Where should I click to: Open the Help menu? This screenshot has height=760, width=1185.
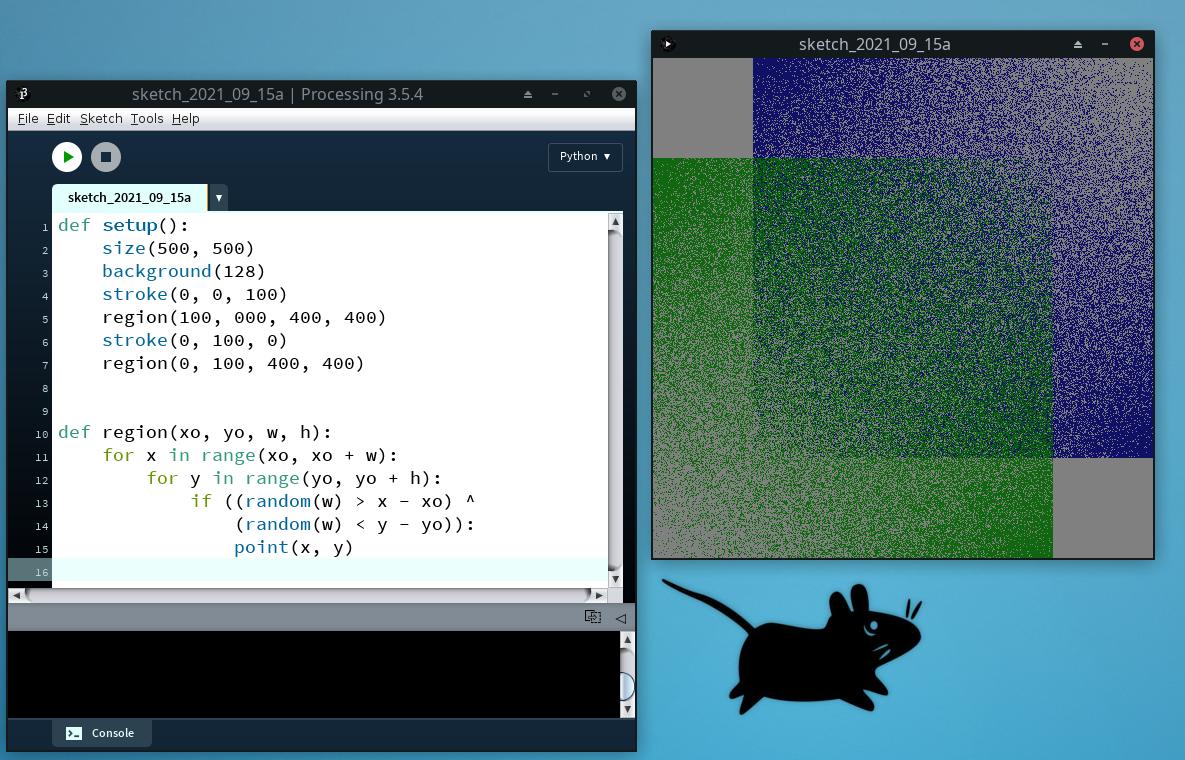(x=185, y=118)
